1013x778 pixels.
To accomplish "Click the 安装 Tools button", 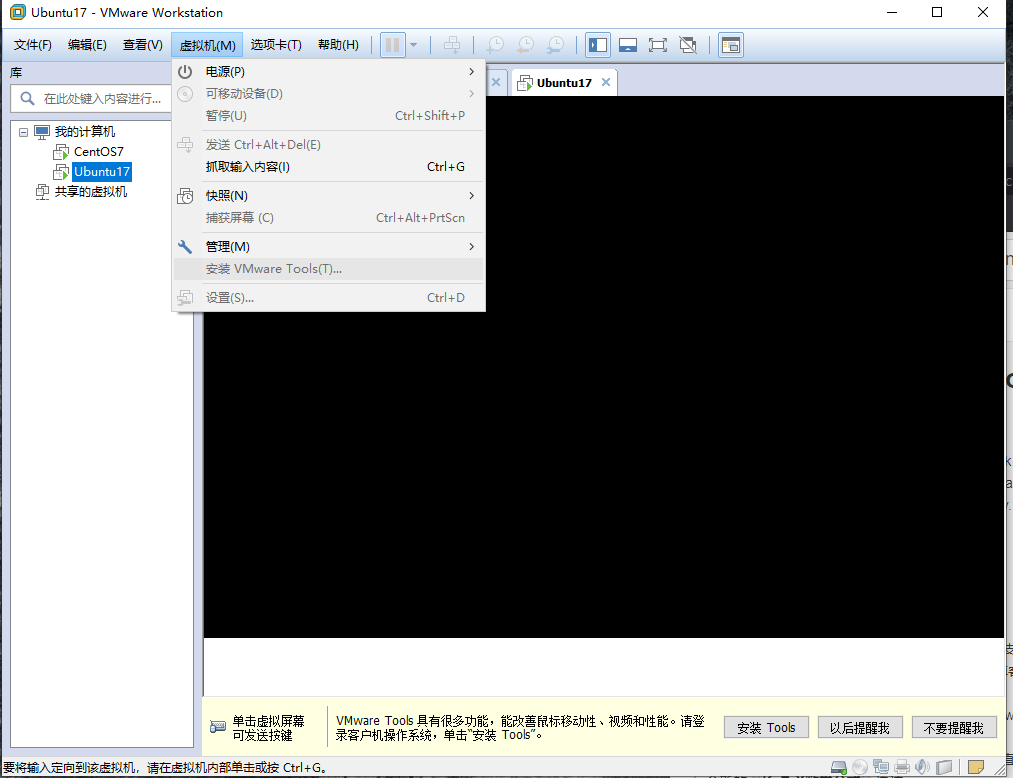I will 766,726.
